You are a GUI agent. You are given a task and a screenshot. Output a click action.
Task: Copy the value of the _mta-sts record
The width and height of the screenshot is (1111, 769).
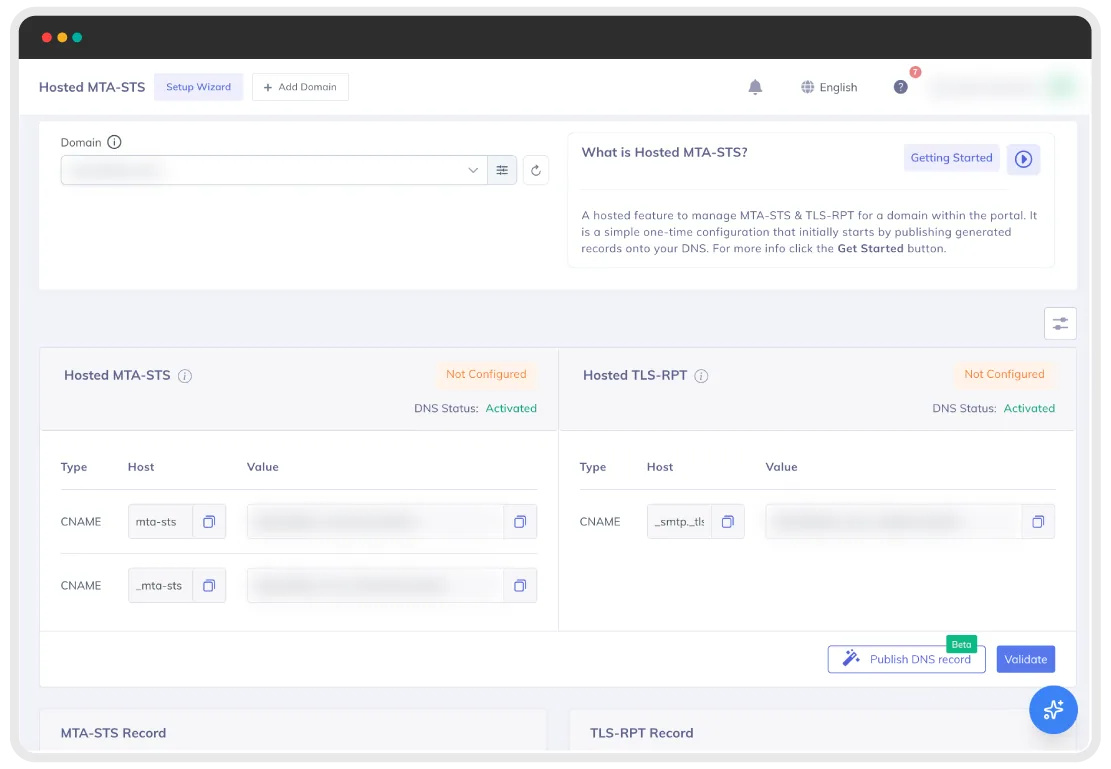(520, 585)
